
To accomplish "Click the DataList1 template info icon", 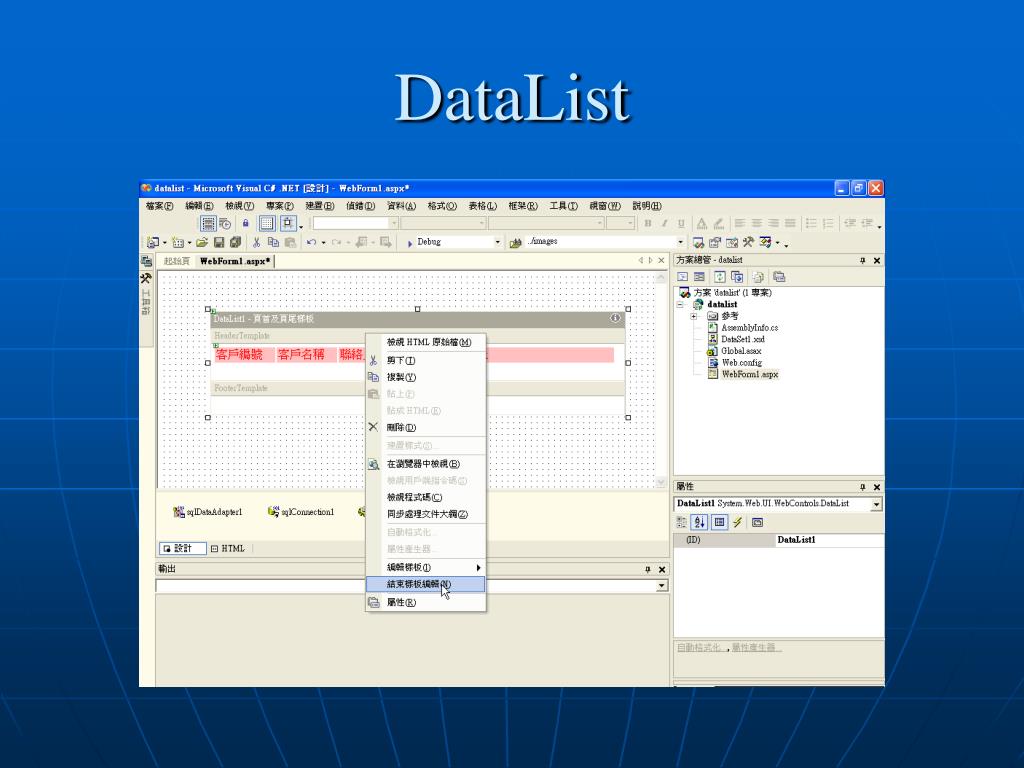I will click(x=615, y=318).
